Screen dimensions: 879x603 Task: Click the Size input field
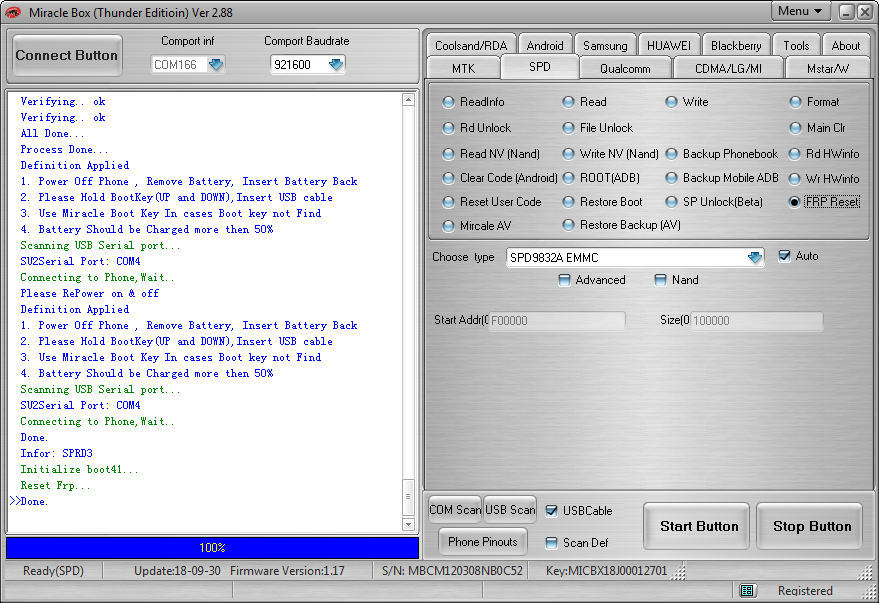[x=757, y=321]
